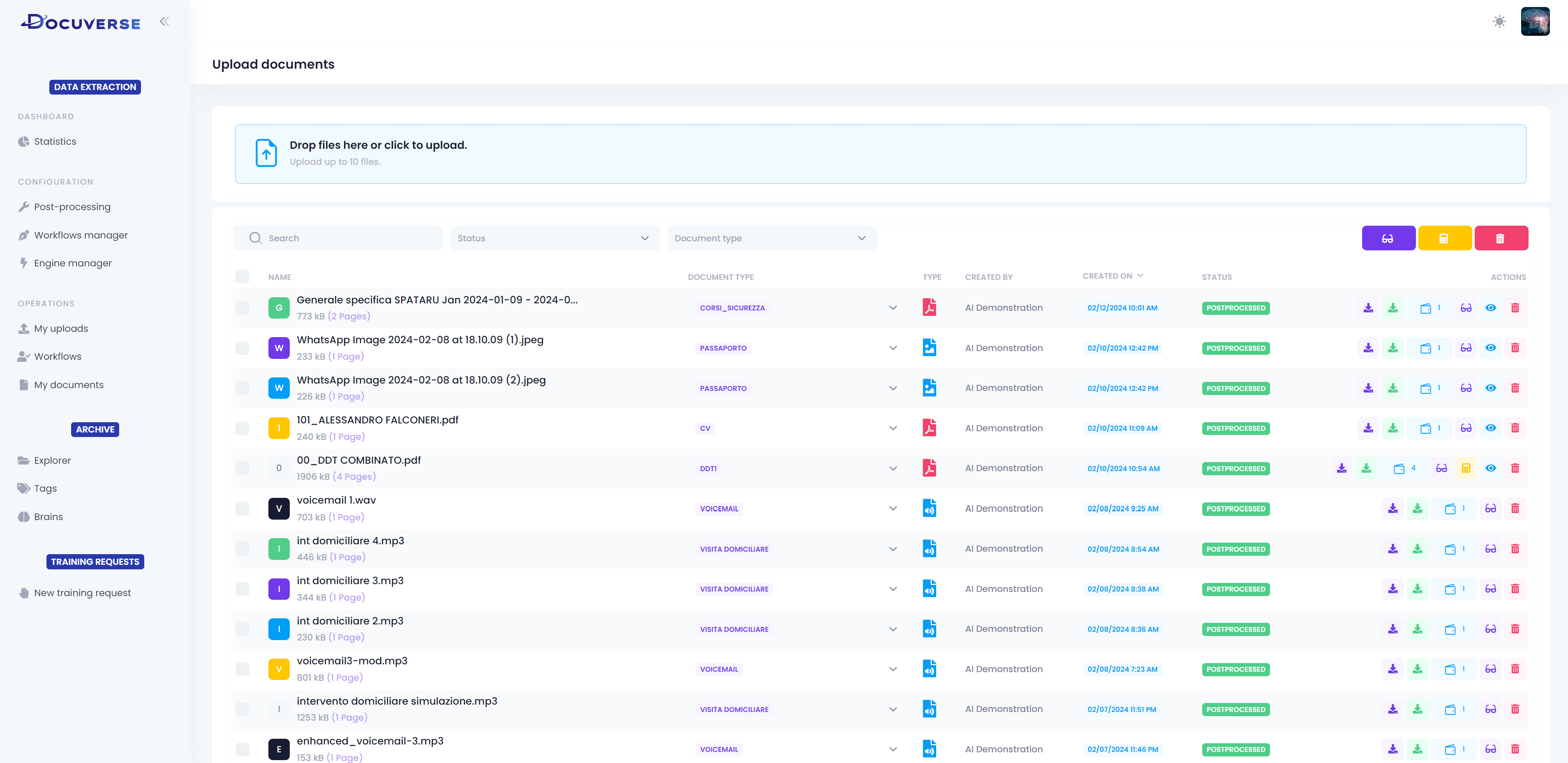Image resolution: width=1568 pixels, height=763 pixels.
Task: Go to My documents in sidebar
Action: click(x=68, y=385)
